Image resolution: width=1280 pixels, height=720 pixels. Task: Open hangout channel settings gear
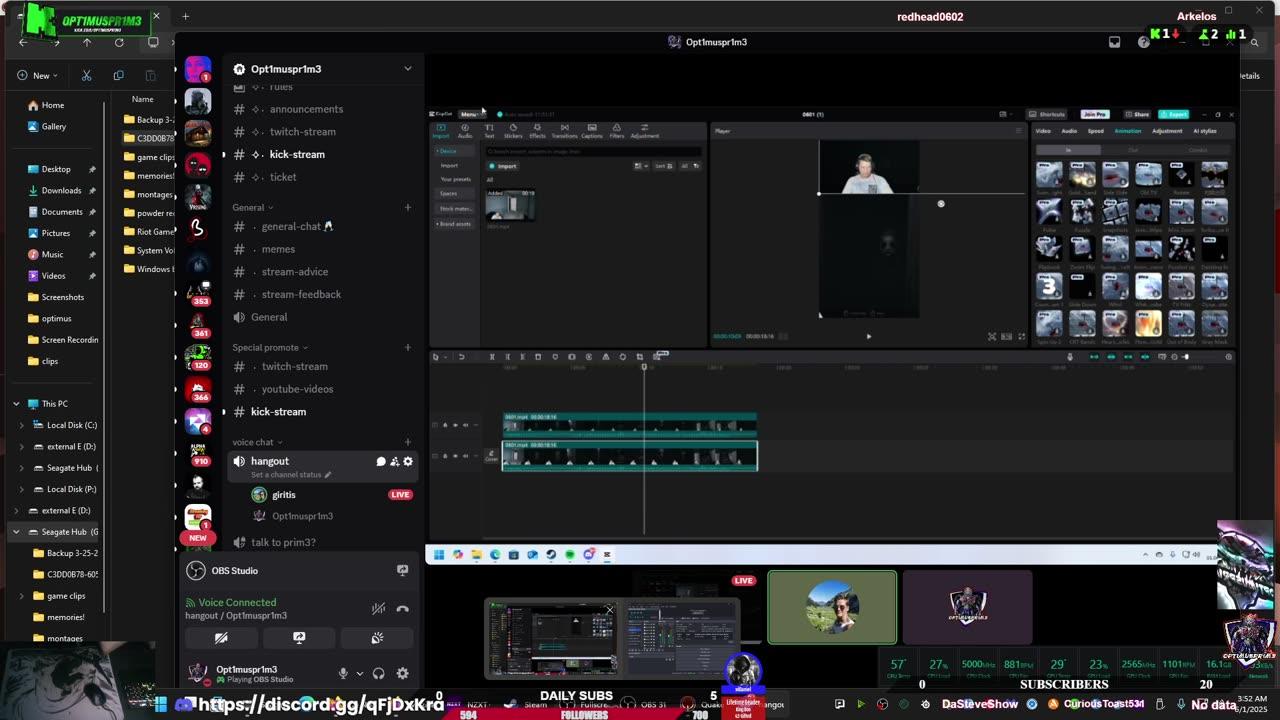click(407, 461)
